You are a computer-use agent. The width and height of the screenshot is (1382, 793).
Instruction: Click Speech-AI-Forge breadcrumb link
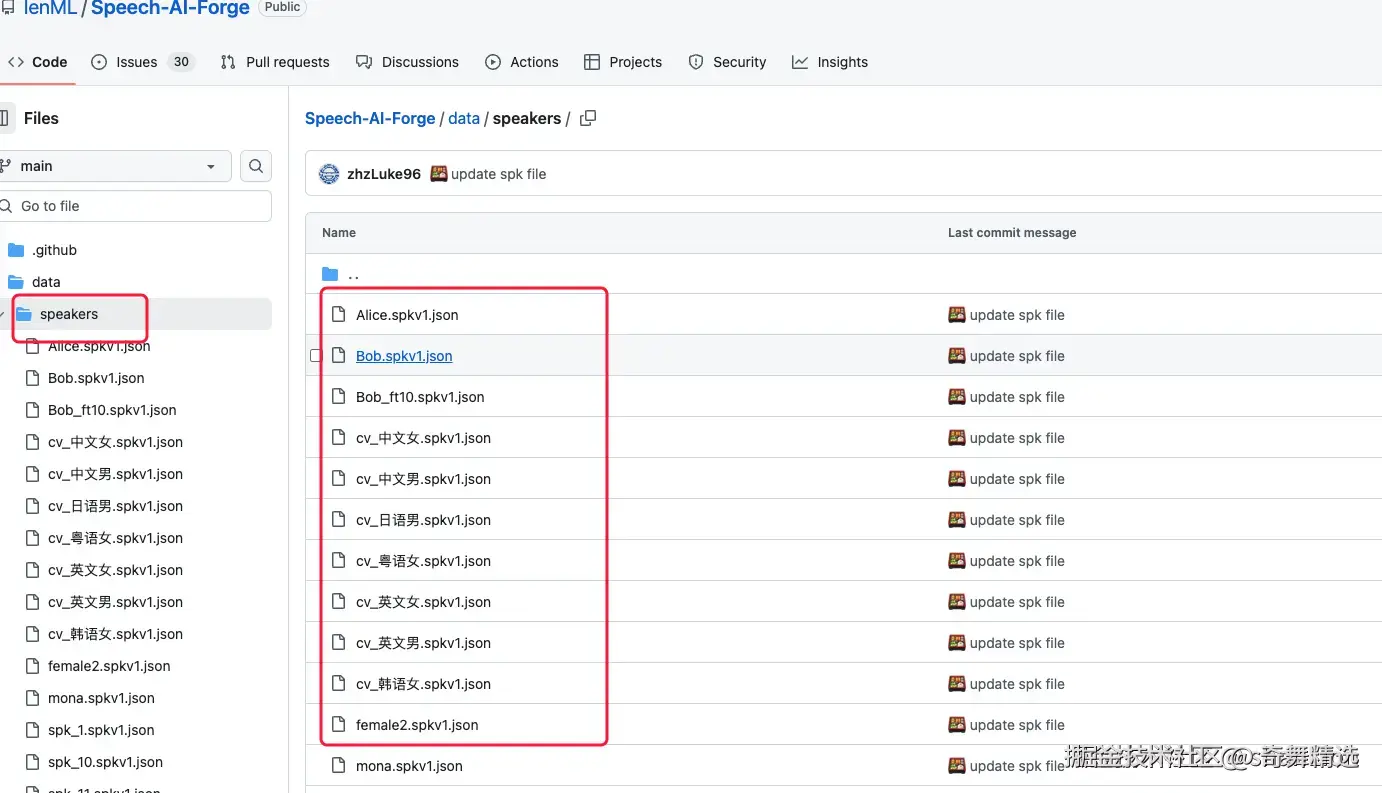[370, 118]
